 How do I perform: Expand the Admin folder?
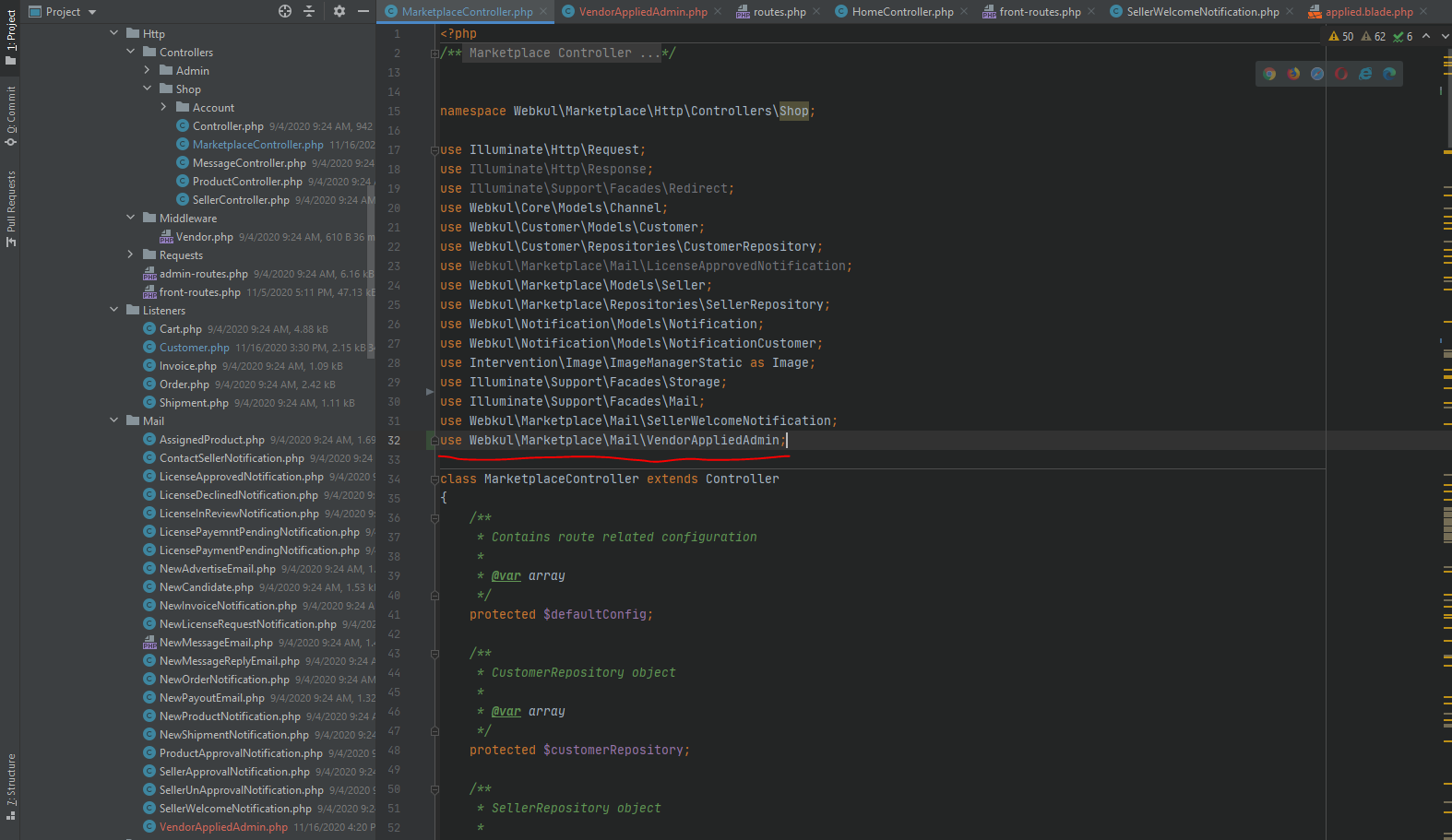[x=148, y=70]
